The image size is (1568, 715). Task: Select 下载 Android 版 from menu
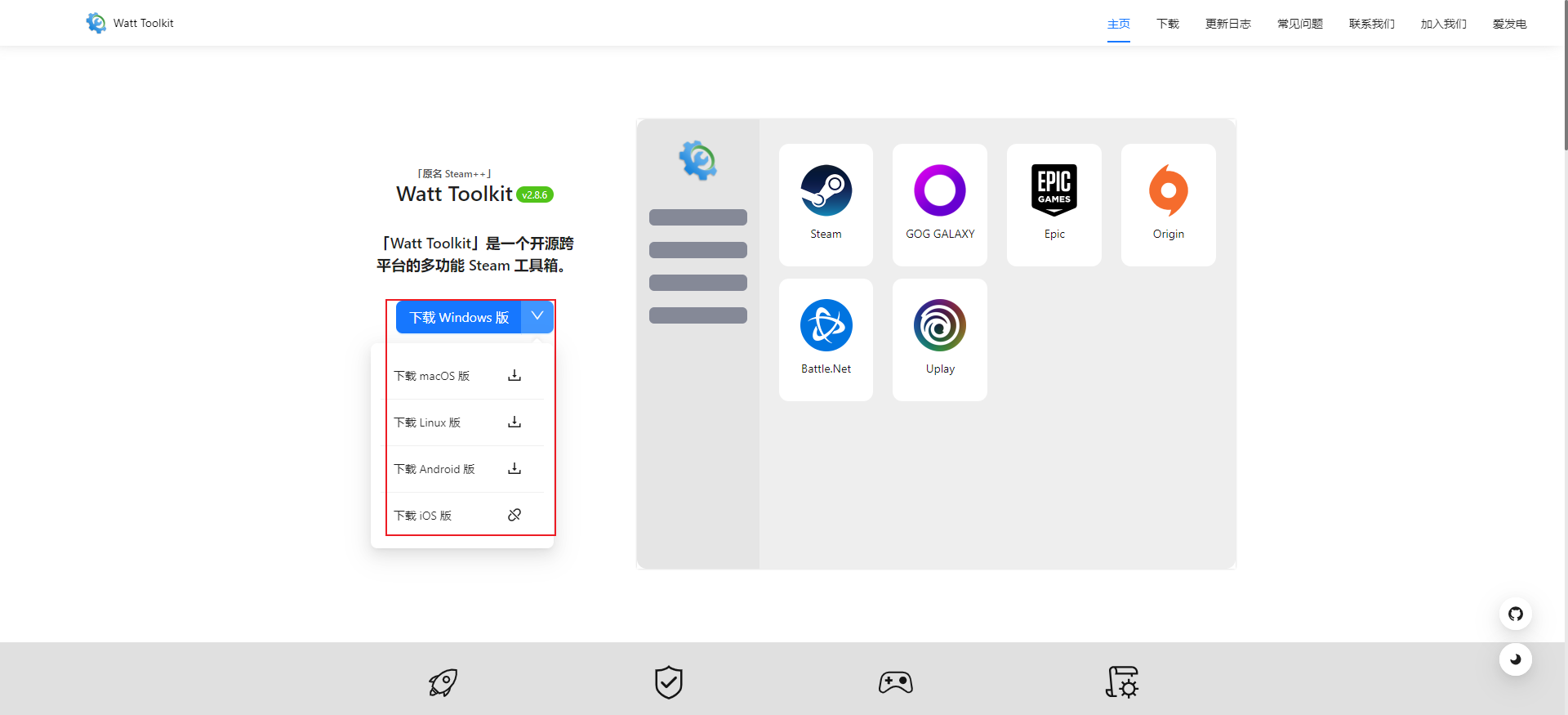point(434,469)
